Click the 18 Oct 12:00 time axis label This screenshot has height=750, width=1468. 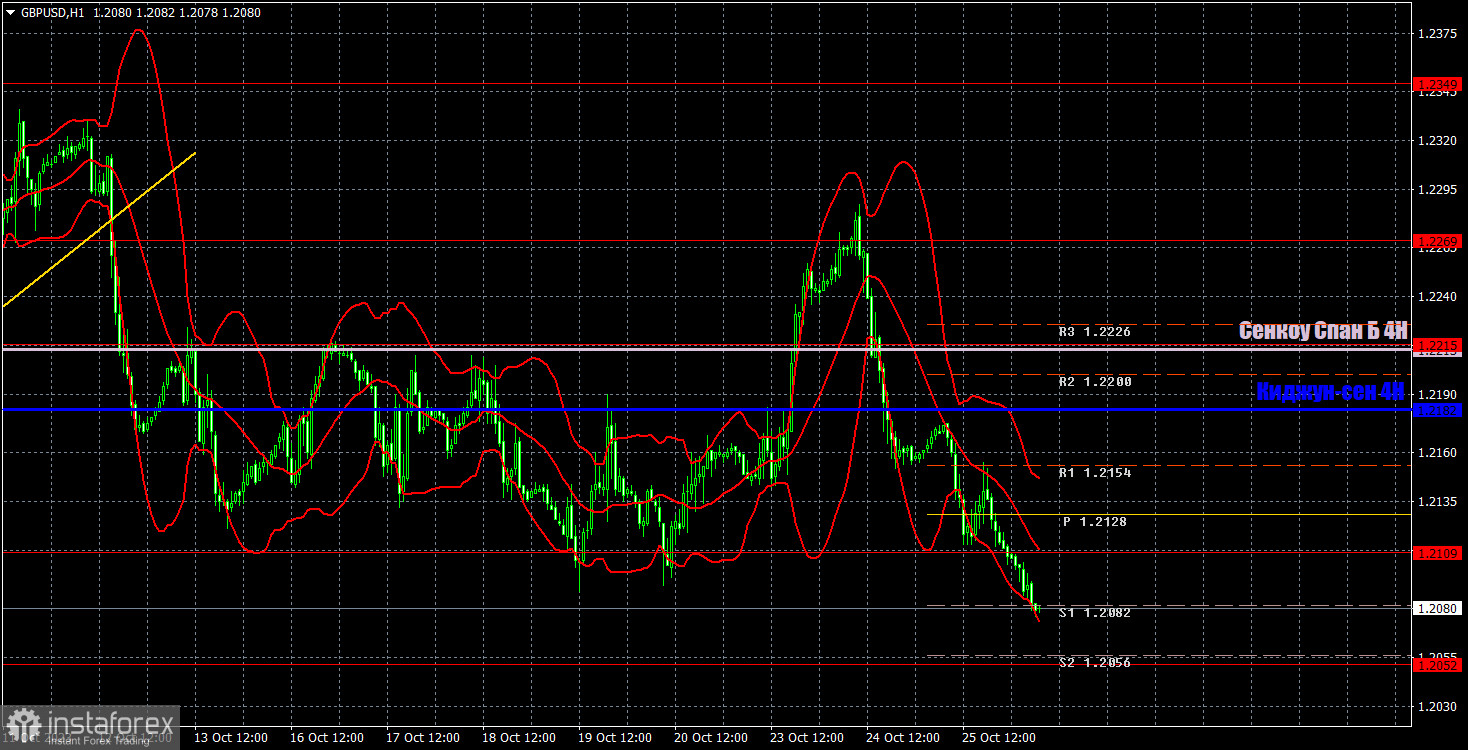[x=519, y=738]
